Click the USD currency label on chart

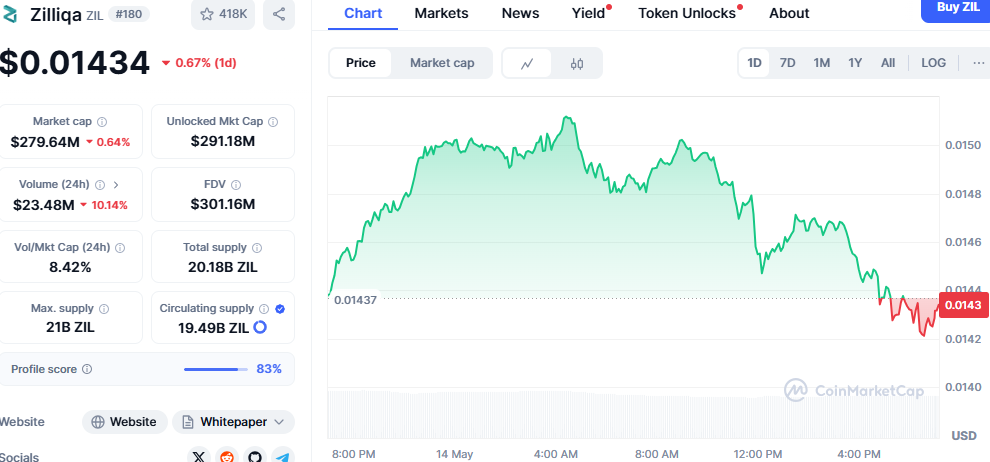pos(964,435)
